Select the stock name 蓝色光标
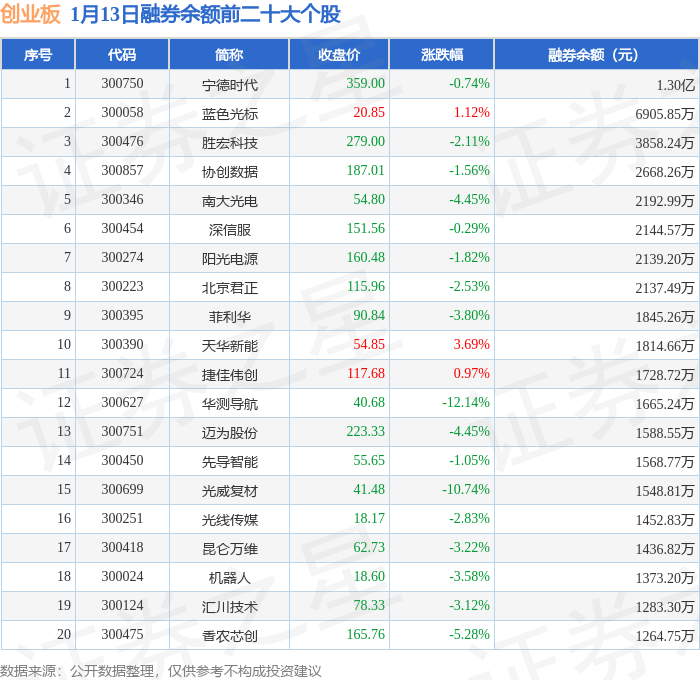The width and height of the screenshot is (700, 680). 229,114
